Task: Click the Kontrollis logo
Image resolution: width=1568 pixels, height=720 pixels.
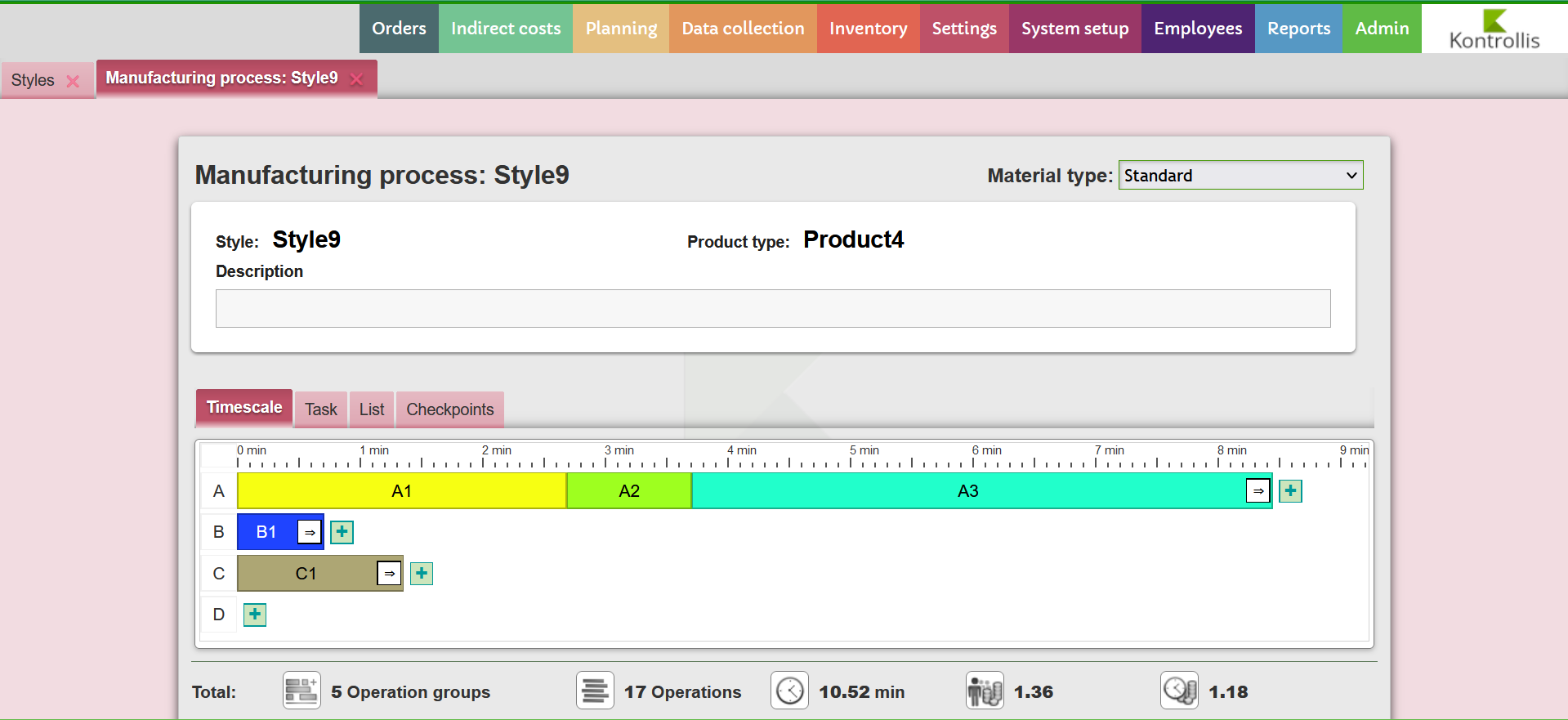Action: coord(1494,29)
